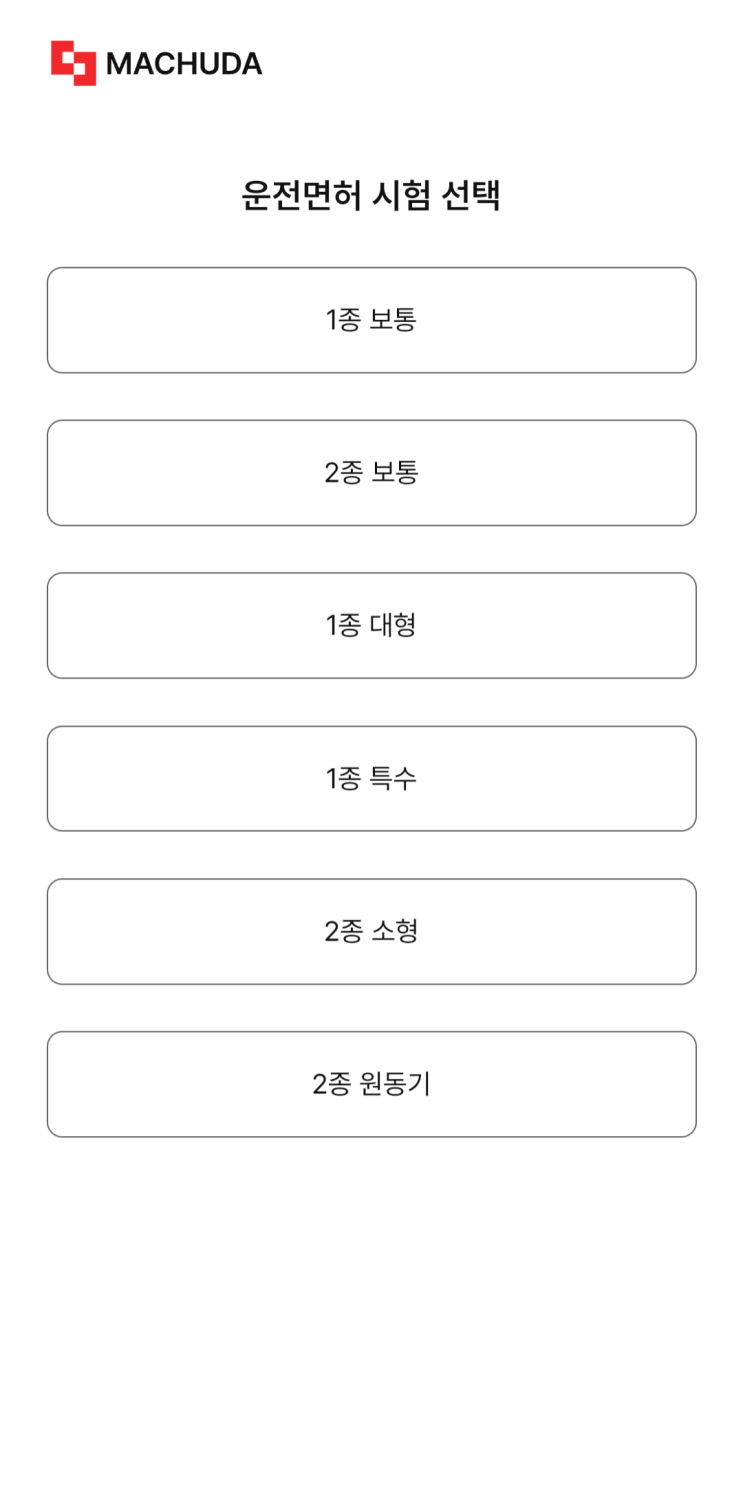Pick the 1종 특수 exam option
743x1498 pixels.
pos(371,779)
